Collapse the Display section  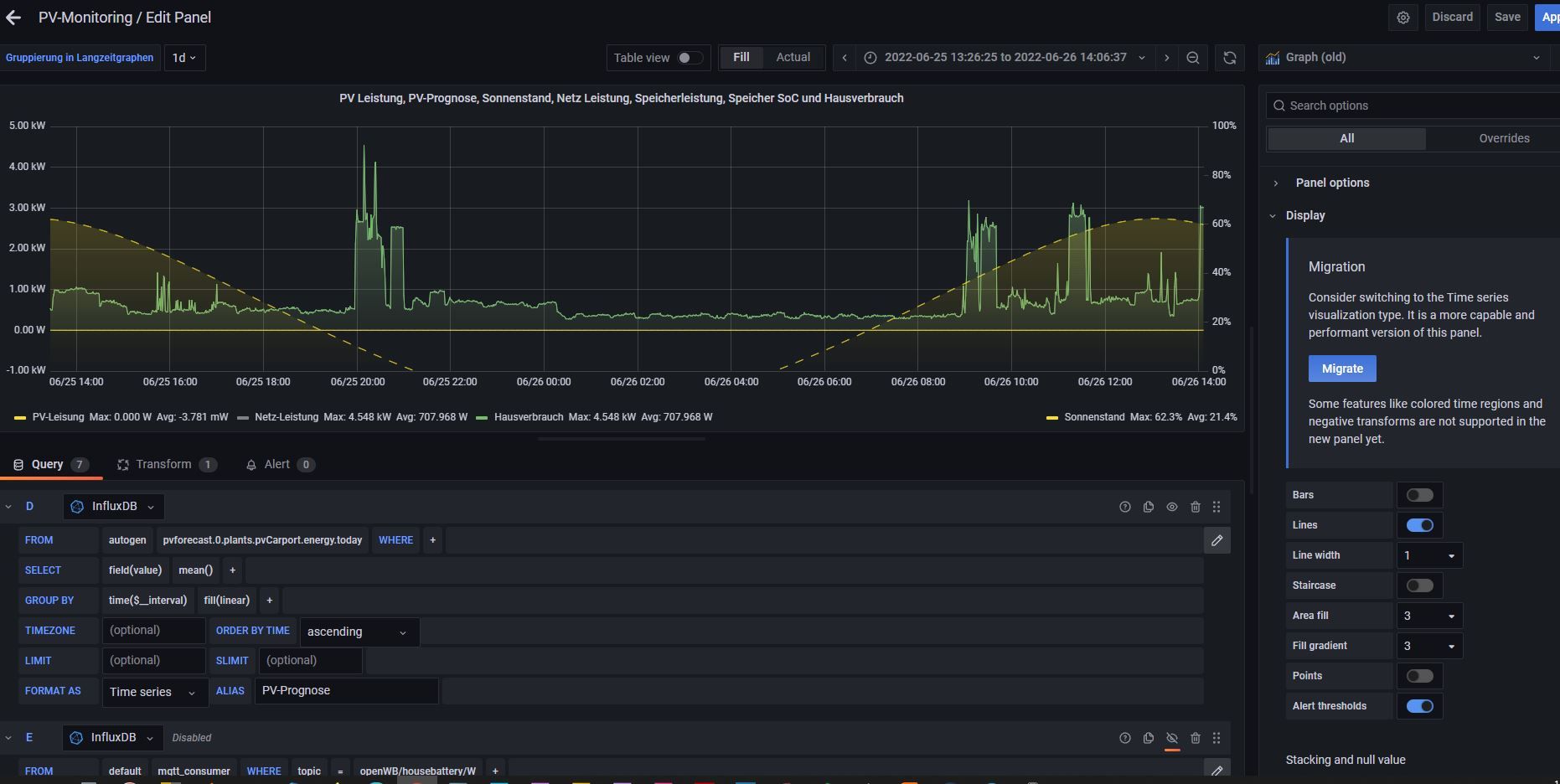pyautogui.click(x=1305, y=215)
